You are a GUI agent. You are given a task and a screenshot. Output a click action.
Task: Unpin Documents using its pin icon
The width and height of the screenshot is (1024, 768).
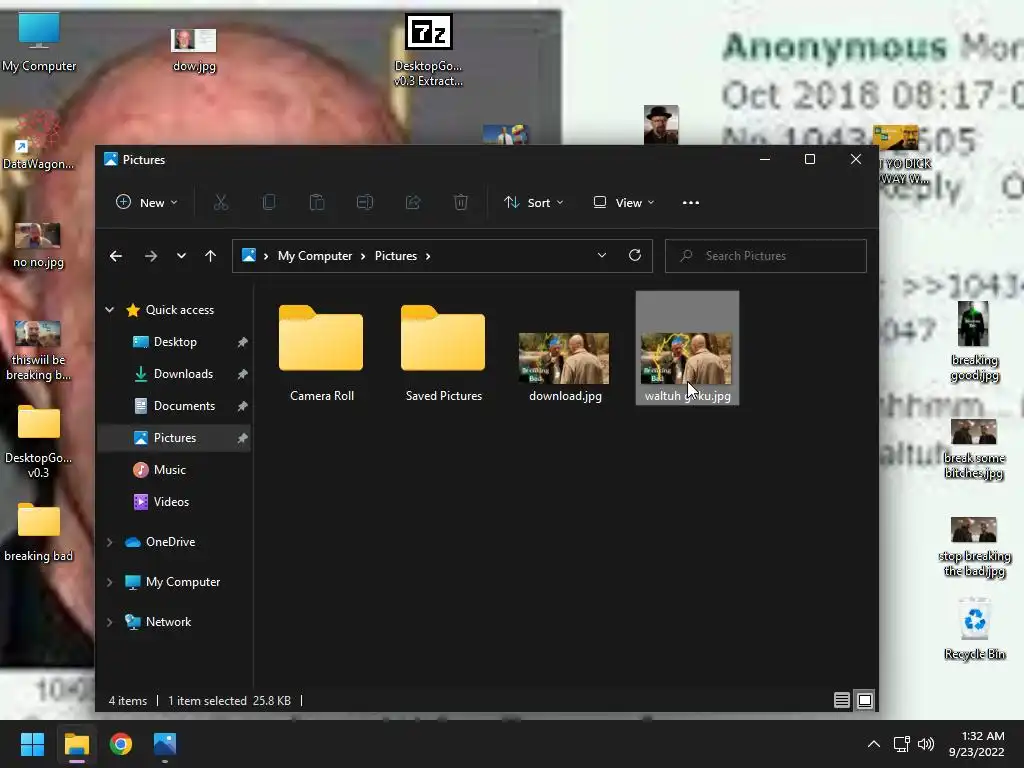coord(242,406)
